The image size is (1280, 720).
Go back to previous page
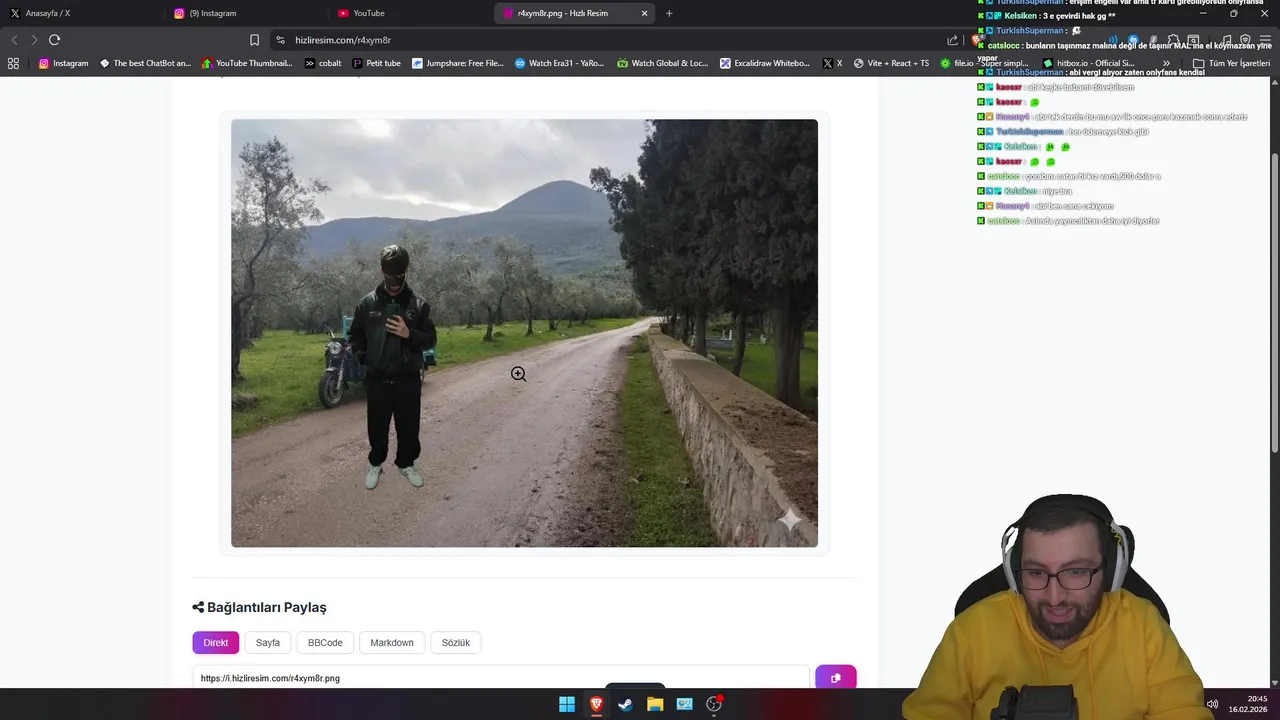pos(14,40)
